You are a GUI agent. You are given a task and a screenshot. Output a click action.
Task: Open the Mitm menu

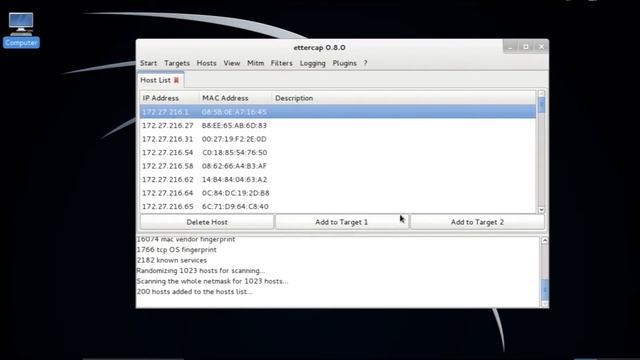(x=256, y=63)
